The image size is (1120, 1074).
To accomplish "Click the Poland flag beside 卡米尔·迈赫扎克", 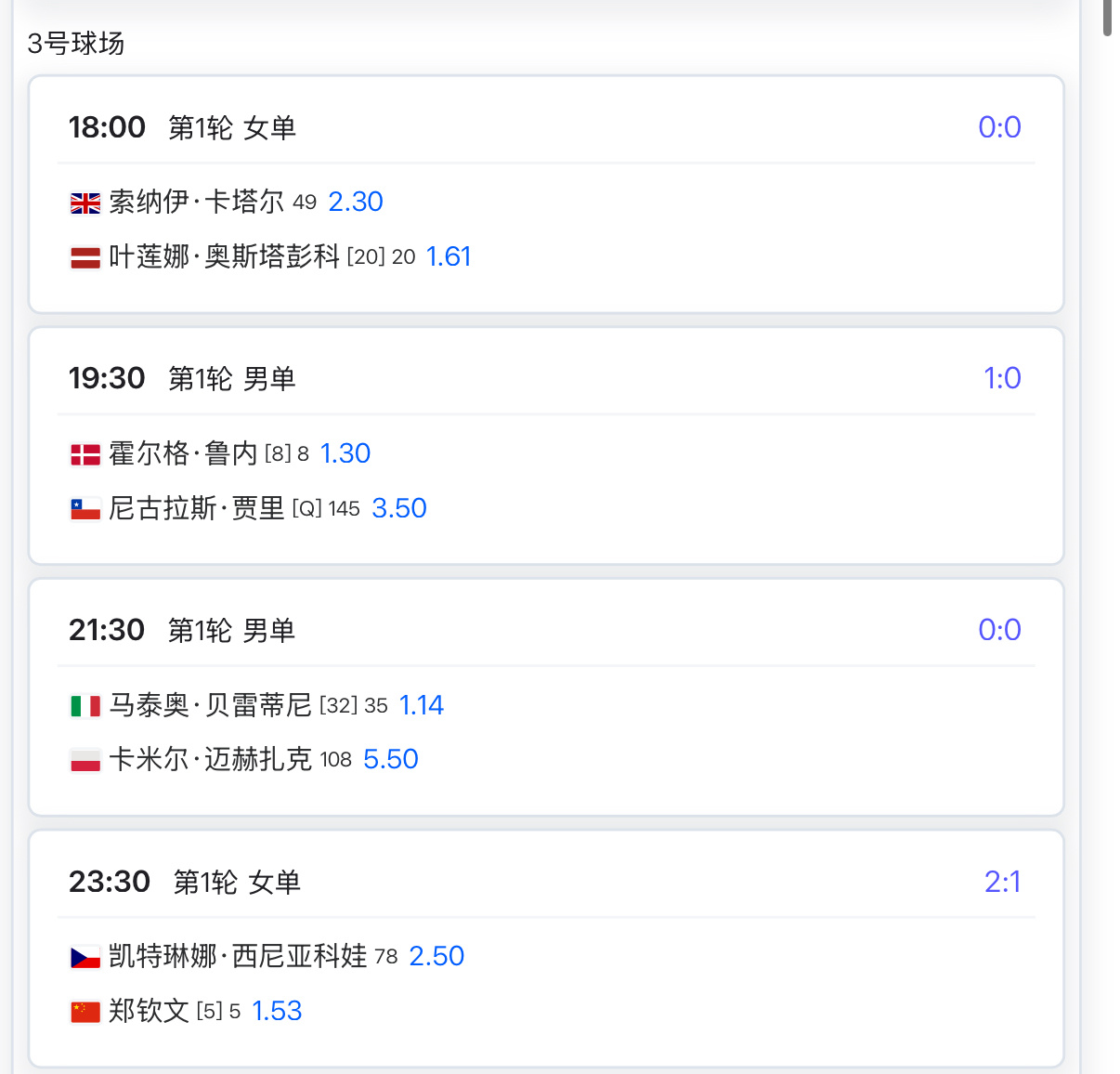I will (85, 761).
